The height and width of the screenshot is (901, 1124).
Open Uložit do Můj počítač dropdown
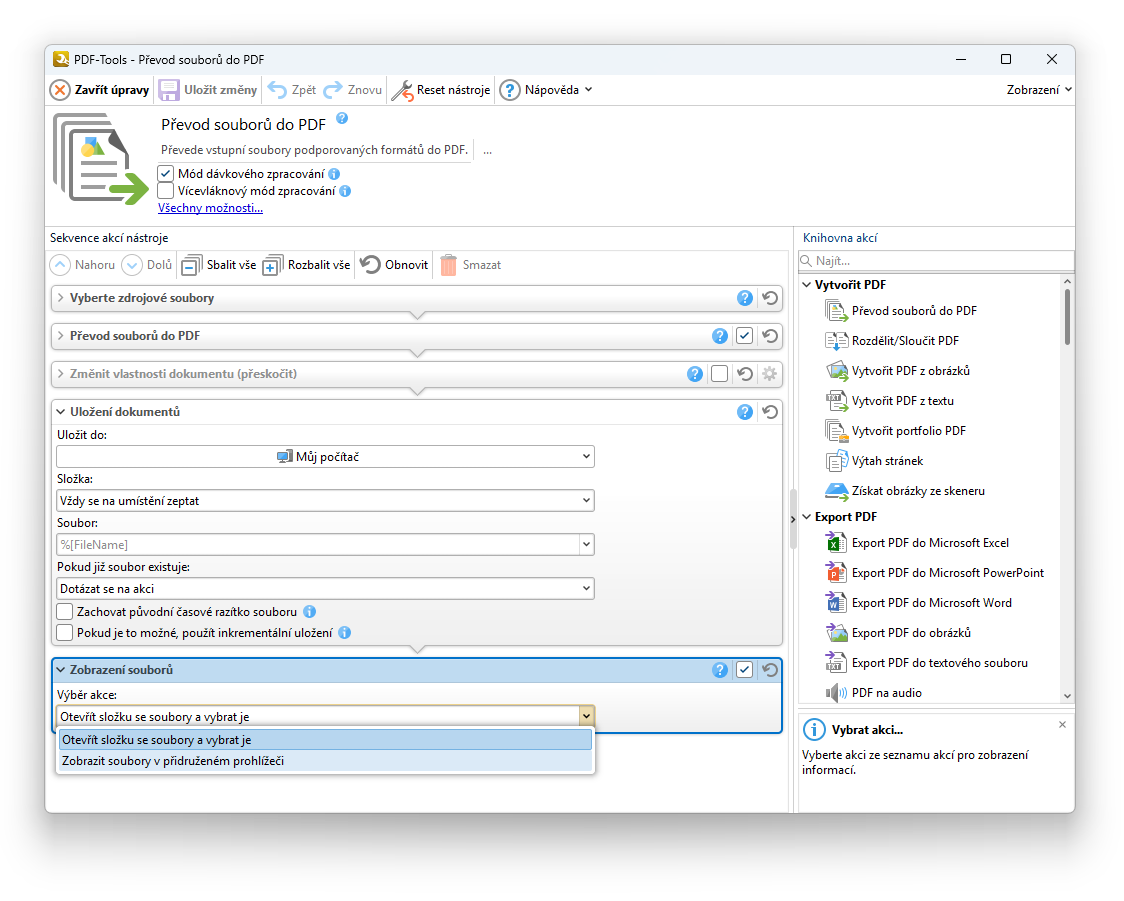[x=325, y=457]
